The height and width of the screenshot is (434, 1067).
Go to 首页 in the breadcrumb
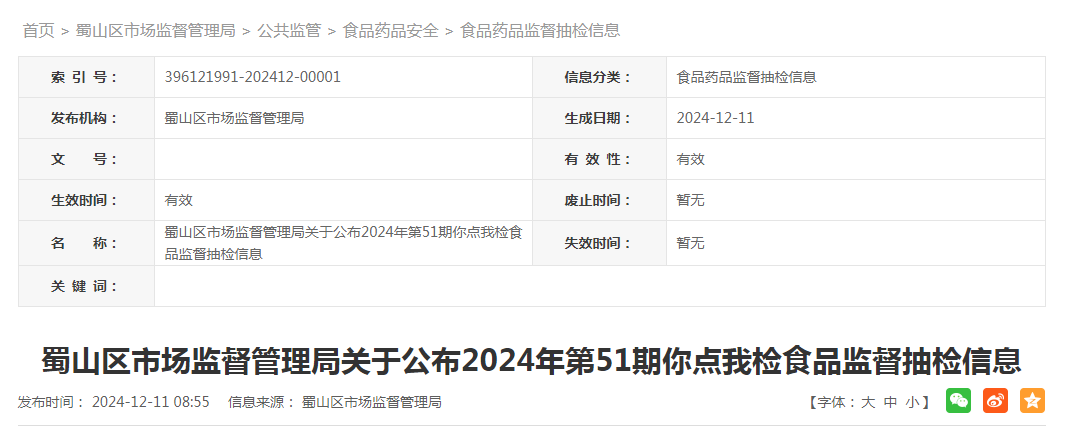[x=38, y=31]
